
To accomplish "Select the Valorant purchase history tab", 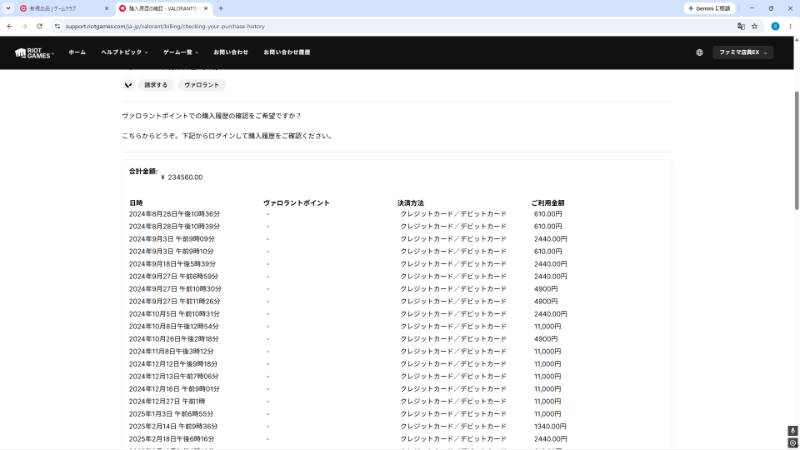I will pyautogui.click(x=163, y=8).
